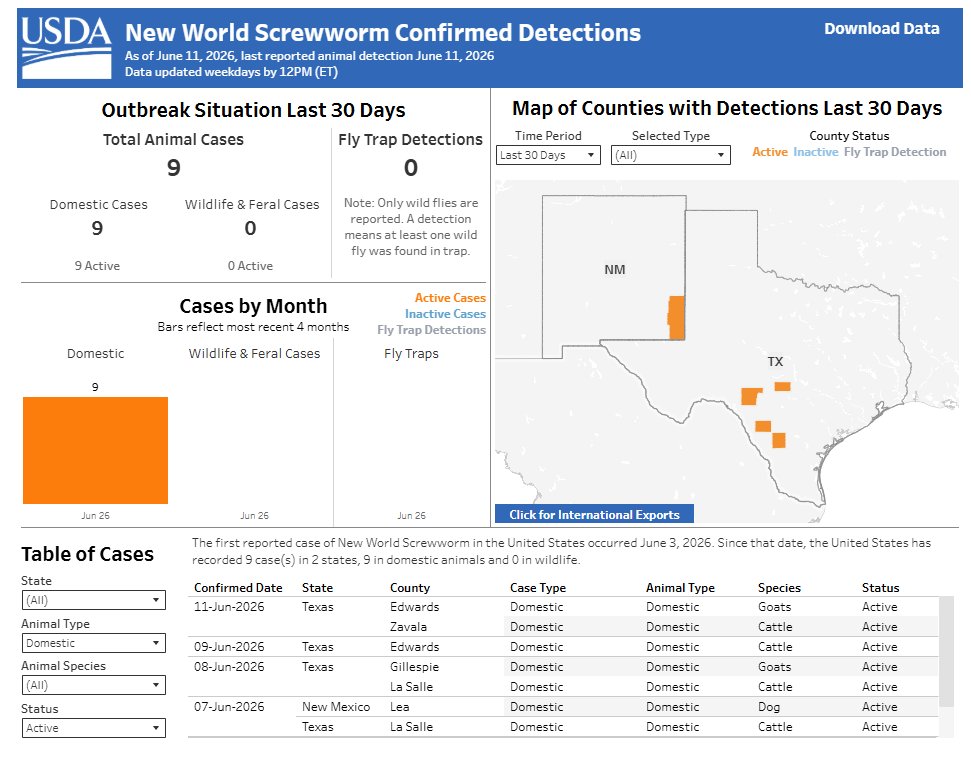Click the 09-Jun-2026 date cell
Screen dimensions: 971x765
(229, 647)
